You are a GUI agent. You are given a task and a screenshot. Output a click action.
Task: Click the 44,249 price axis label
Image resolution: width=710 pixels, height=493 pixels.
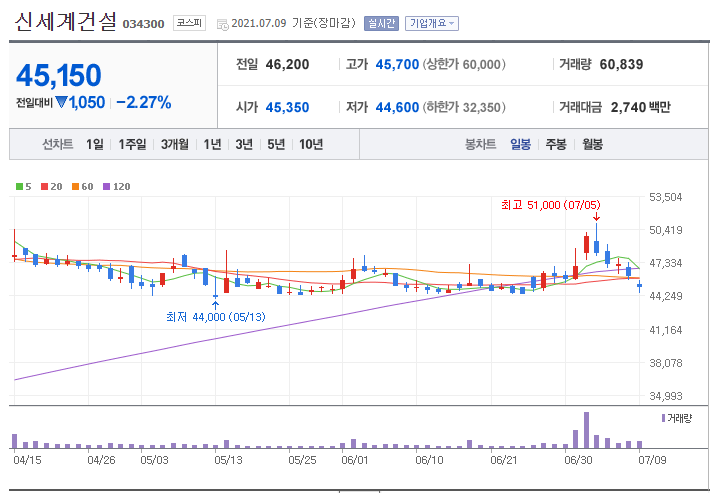(666, 296)
